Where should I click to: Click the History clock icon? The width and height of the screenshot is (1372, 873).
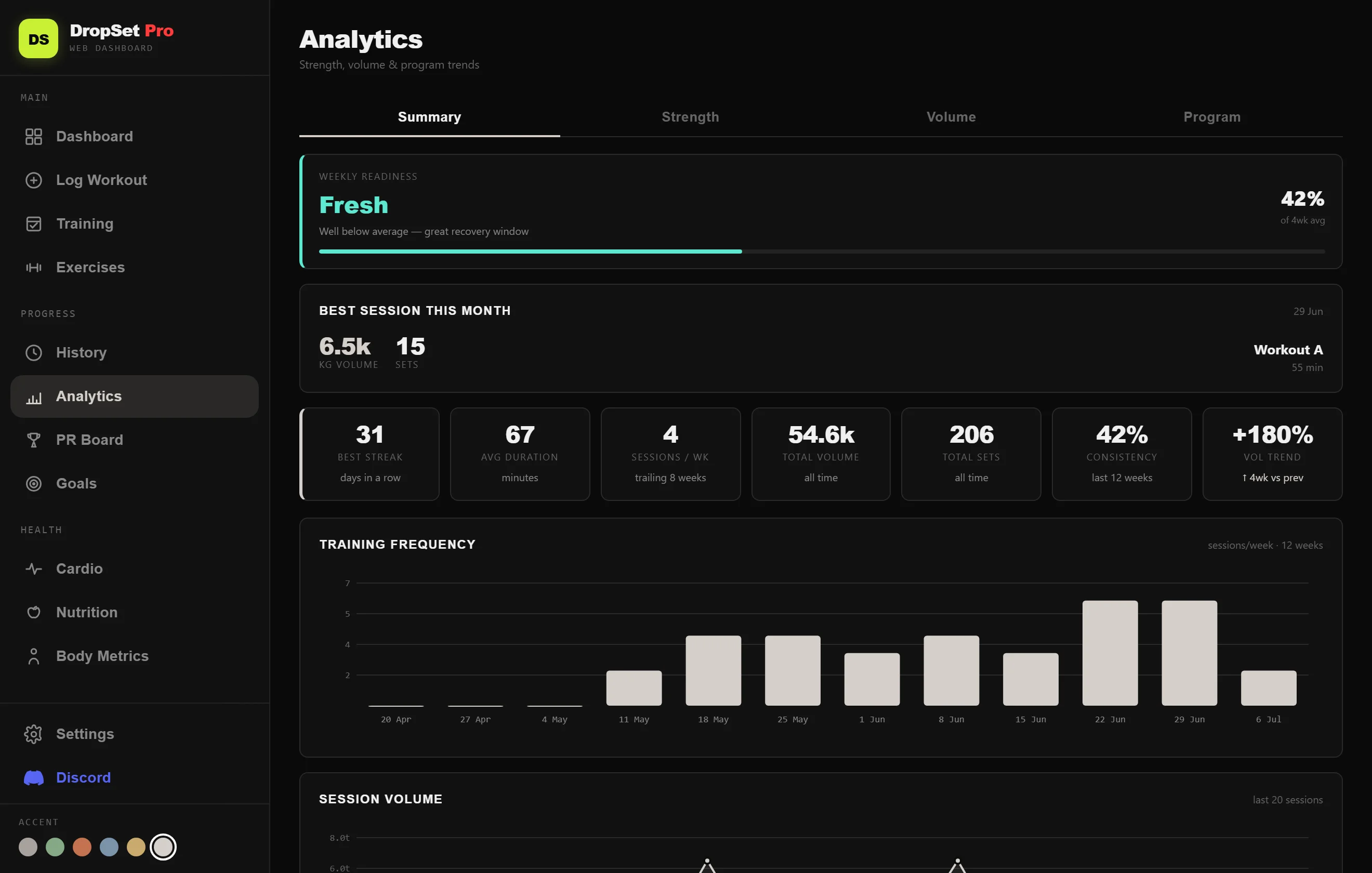[x=34, y=353]
